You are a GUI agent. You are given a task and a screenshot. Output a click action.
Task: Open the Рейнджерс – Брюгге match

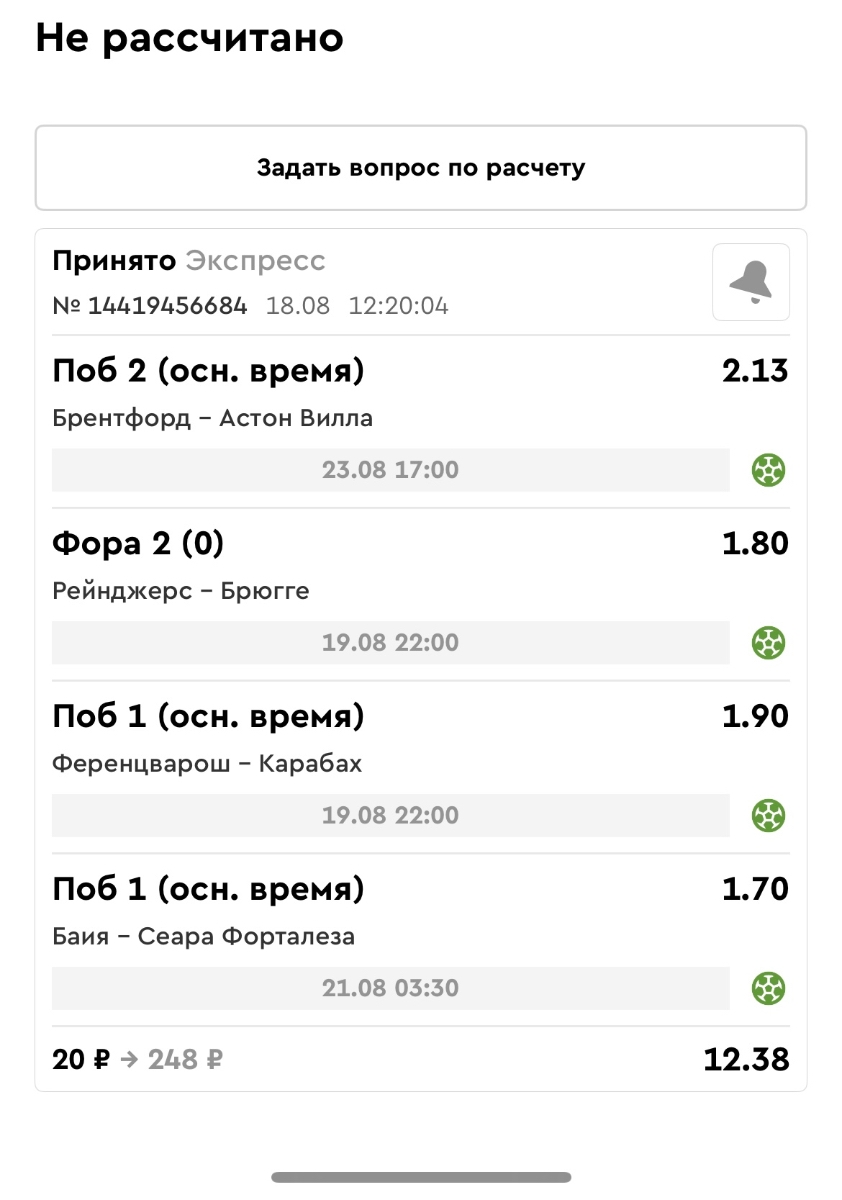(181, 591)
